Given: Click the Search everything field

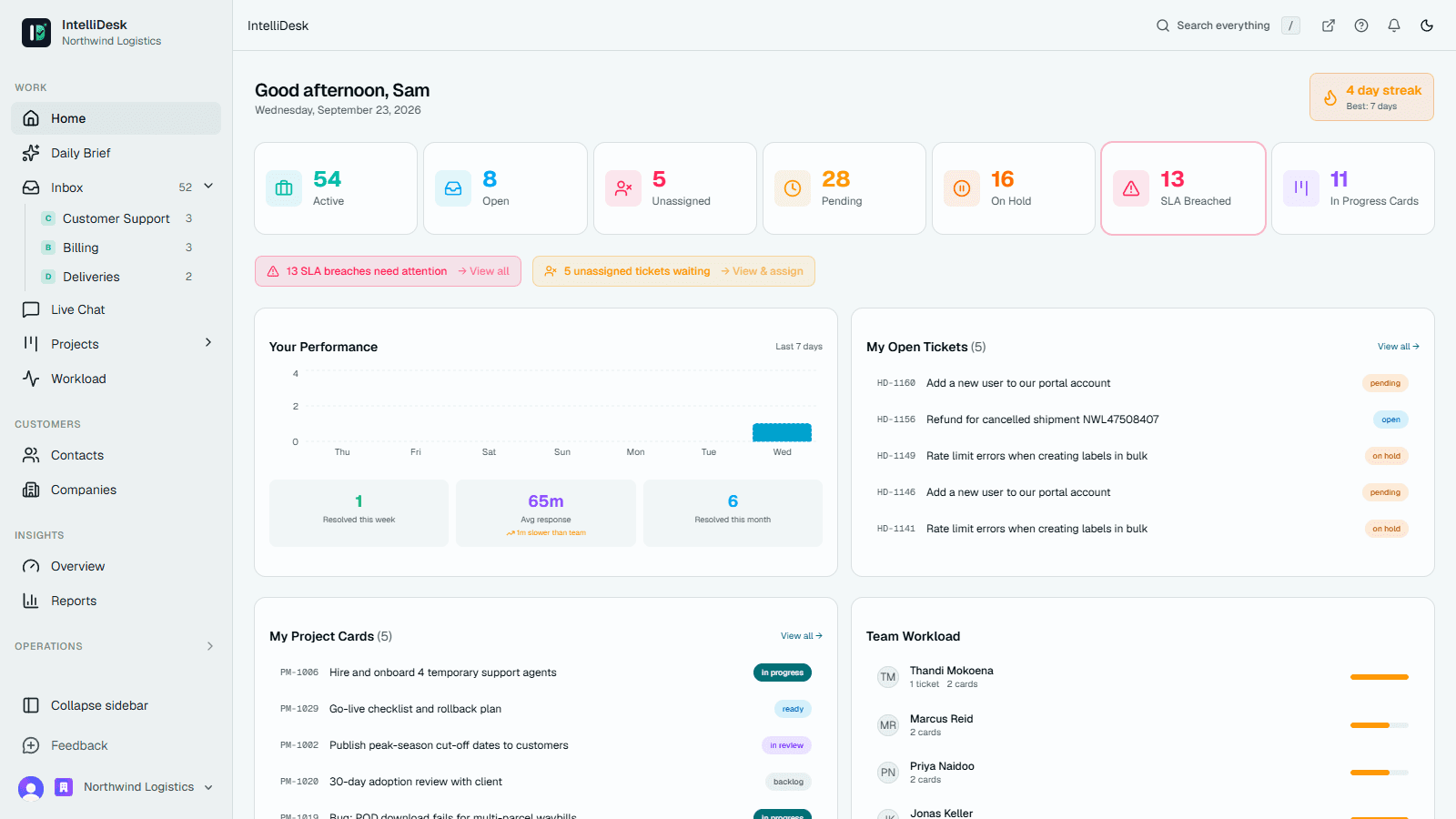Looking at the screenshot, I should (x=1228, y=25).
